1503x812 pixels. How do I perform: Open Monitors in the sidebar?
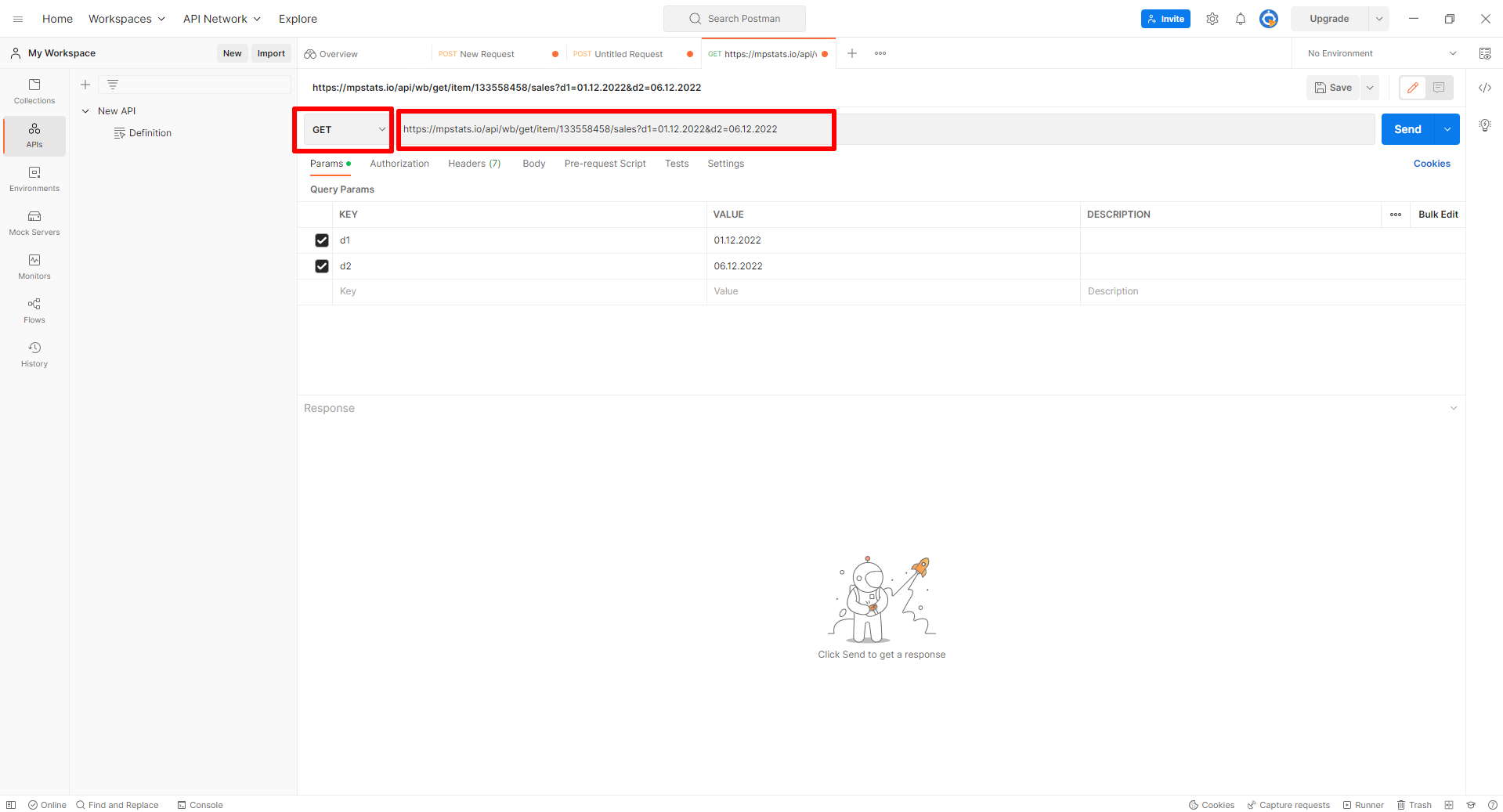(34, 266)
